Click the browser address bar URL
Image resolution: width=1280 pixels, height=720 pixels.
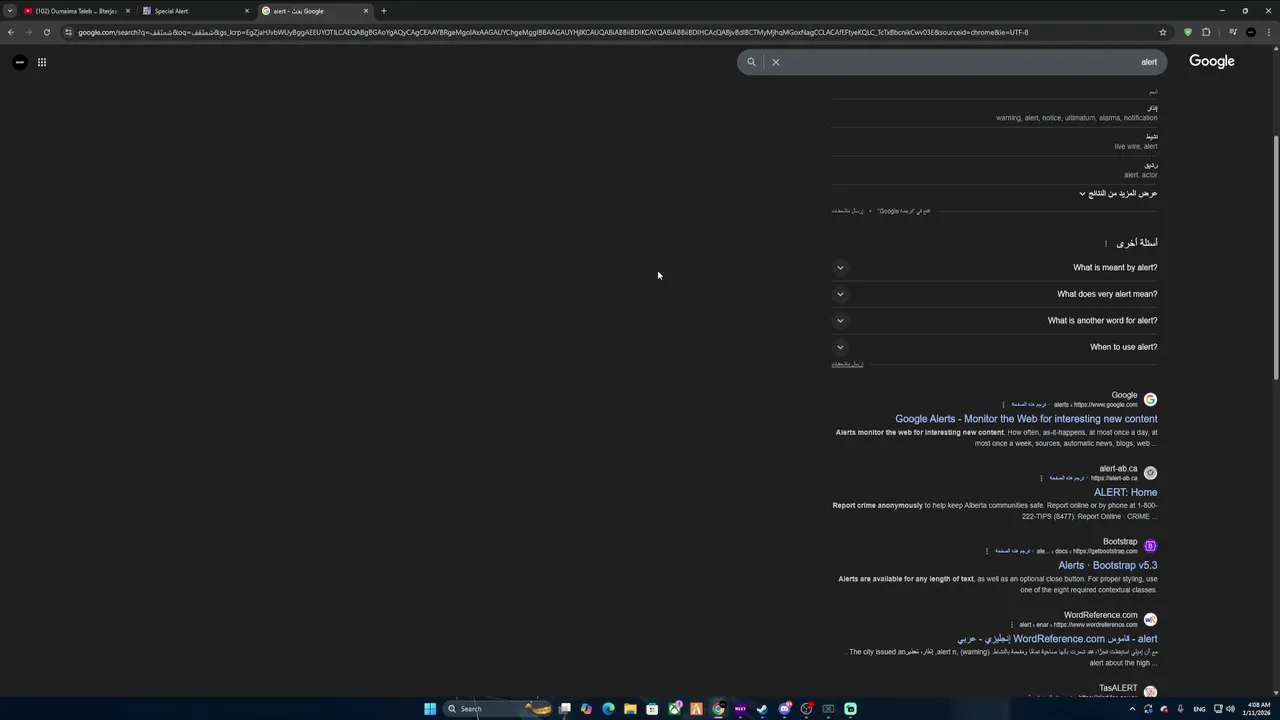point(553,32)
